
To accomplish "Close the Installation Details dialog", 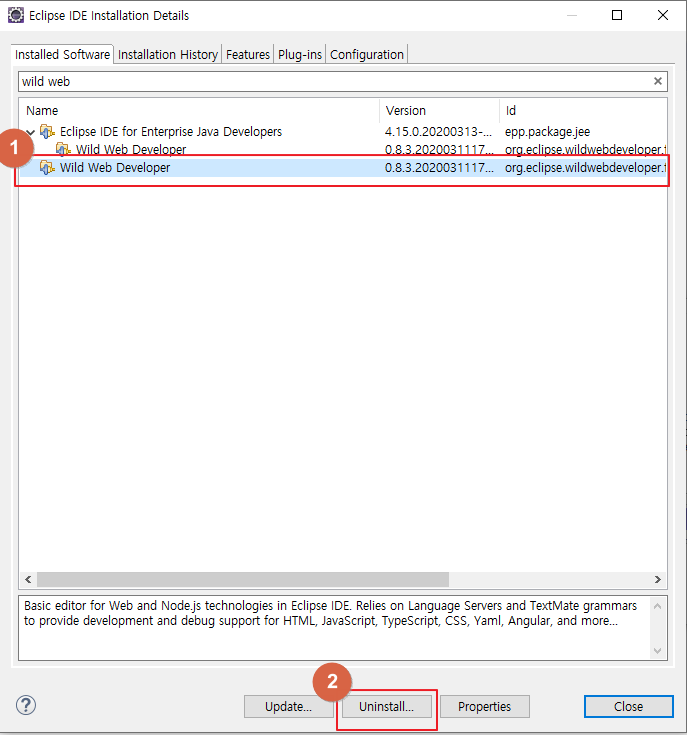I will [x=628, y=706].
